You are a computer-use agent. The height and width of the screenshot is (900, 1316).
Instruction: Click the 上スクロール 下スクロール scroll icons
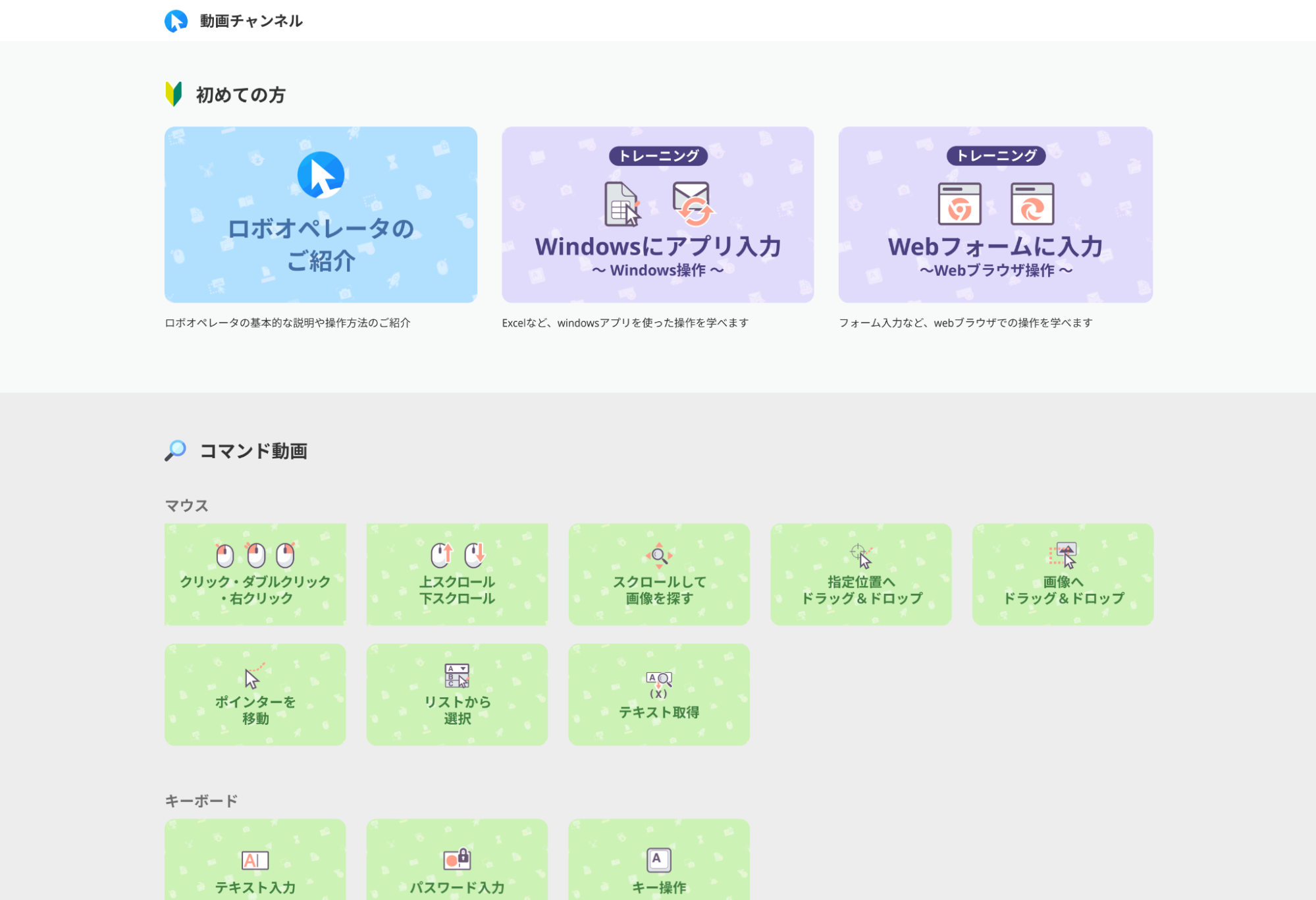coord(457,555)
